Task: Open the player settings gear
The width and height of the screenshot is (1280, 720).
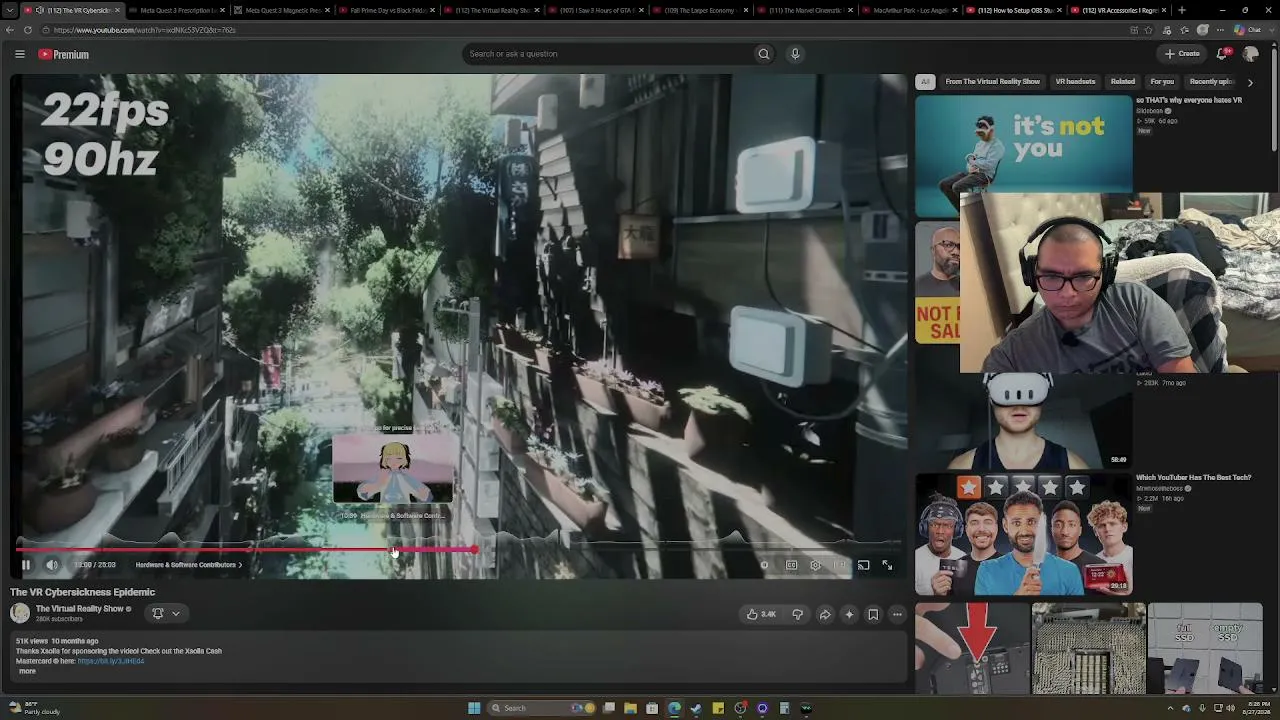Action: coord(815,565)
